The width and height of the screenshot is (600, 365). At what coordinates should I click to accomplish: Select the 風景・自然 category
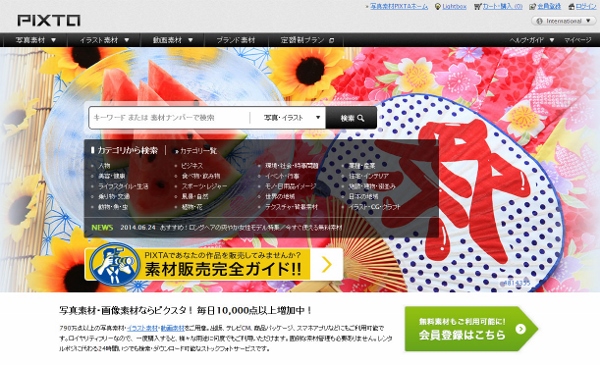pos(195,197)
